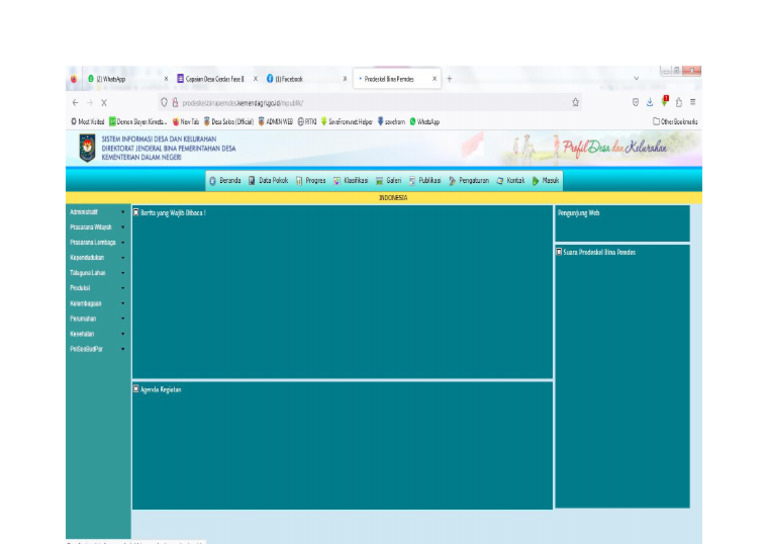Screen dimensions: 768x544
Task: Expand the Prasarana Lembaga sidebar arrow
Action: [x=123, y=242]
